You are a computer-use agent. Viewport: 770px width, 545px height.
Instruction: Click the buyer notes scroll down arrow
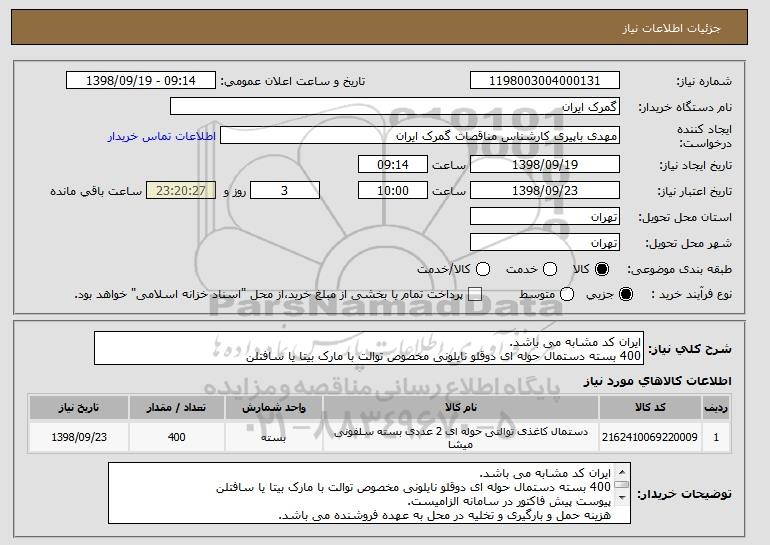click(x=622, y=498)
